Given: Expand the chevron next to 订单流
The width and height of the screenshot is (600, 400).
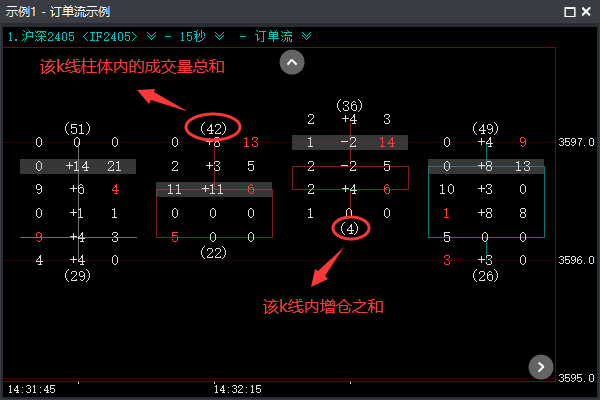Looking at the screenshot, I should (x=306, y=36).
